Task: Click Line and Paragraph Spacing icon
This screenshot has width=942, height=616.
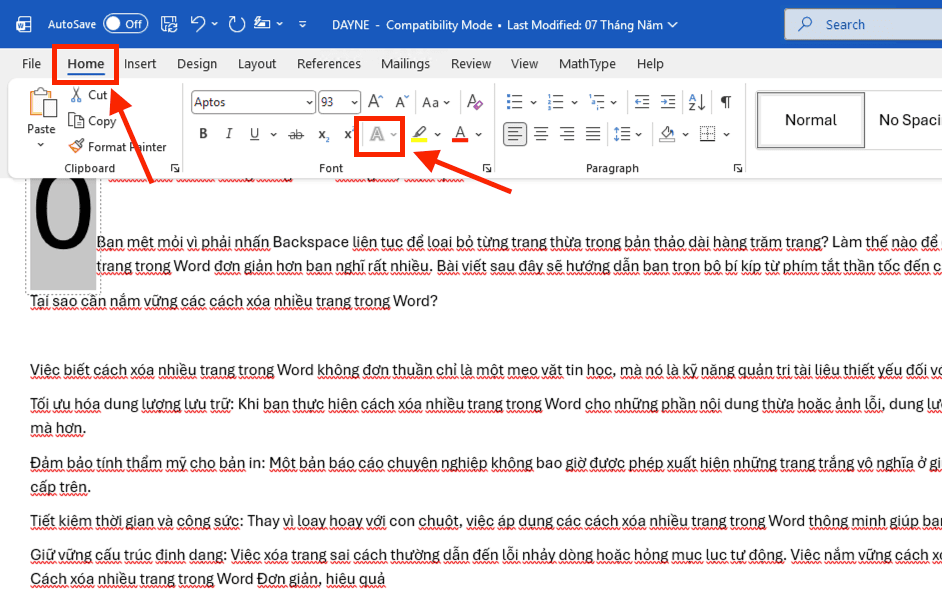Action: [x=622, y=134]
